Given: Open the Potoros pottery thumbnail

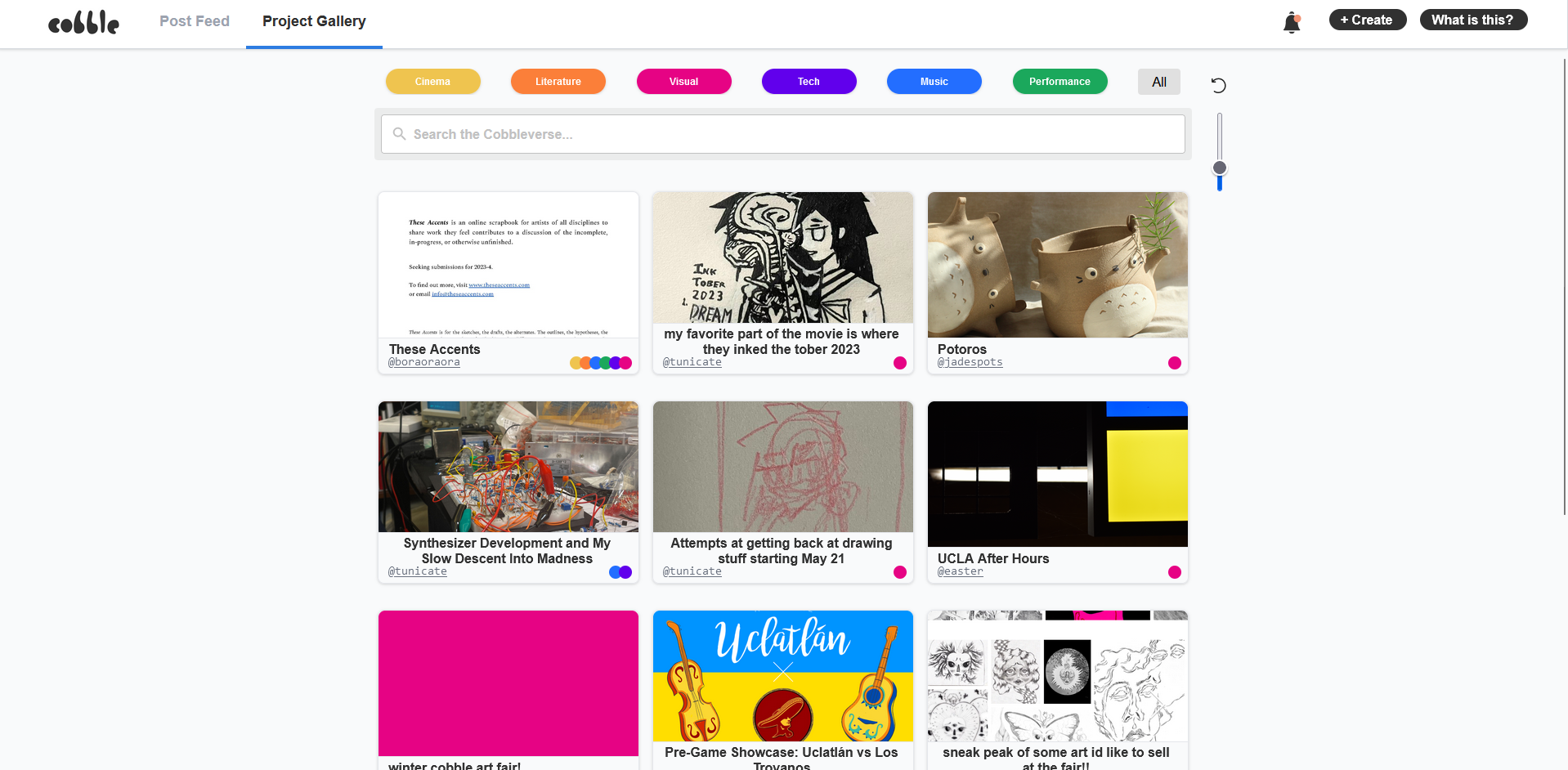Looking at the screenshot, I should coord(1058,265).
